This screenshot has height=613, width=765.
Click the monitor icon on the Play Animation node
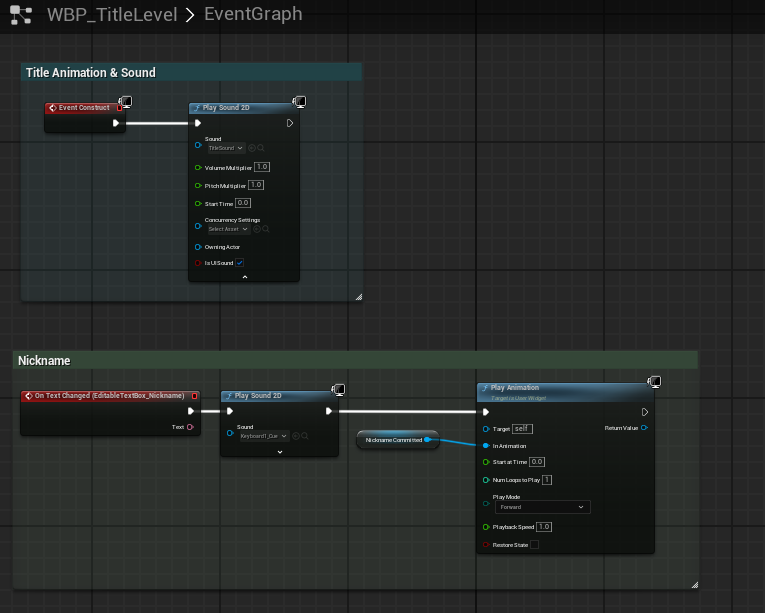pyautogui.click(x=654, y=382)
